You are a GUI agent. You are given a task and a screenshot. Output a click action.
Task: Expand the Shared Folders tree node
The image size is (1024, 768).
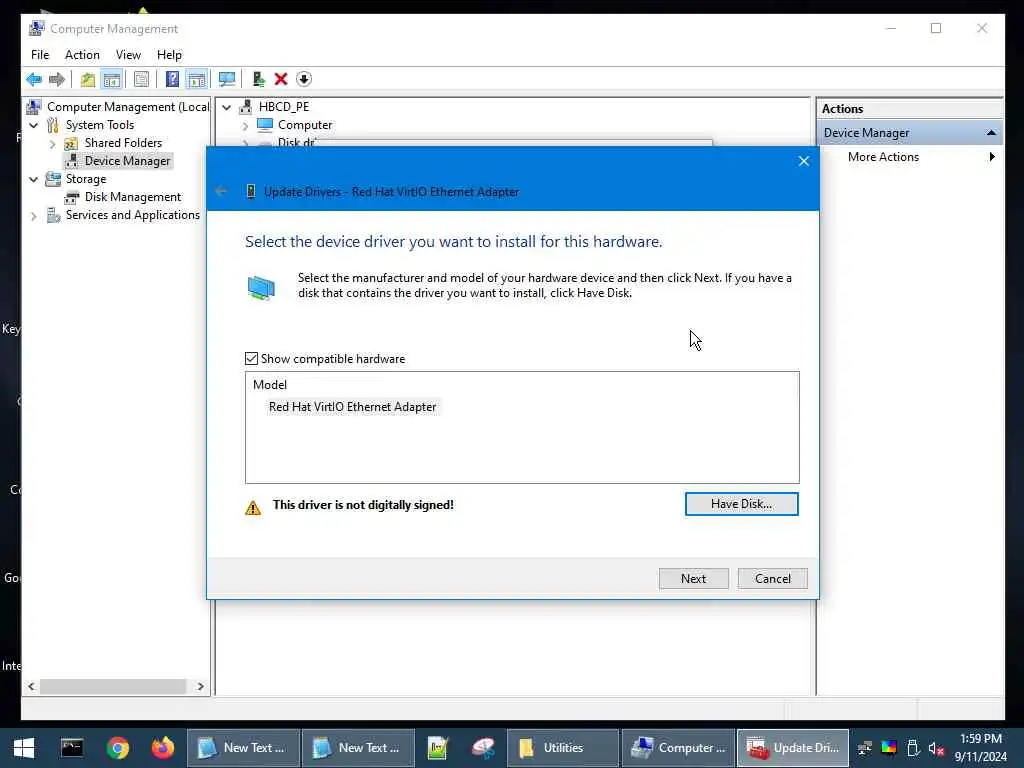(52, 144)
